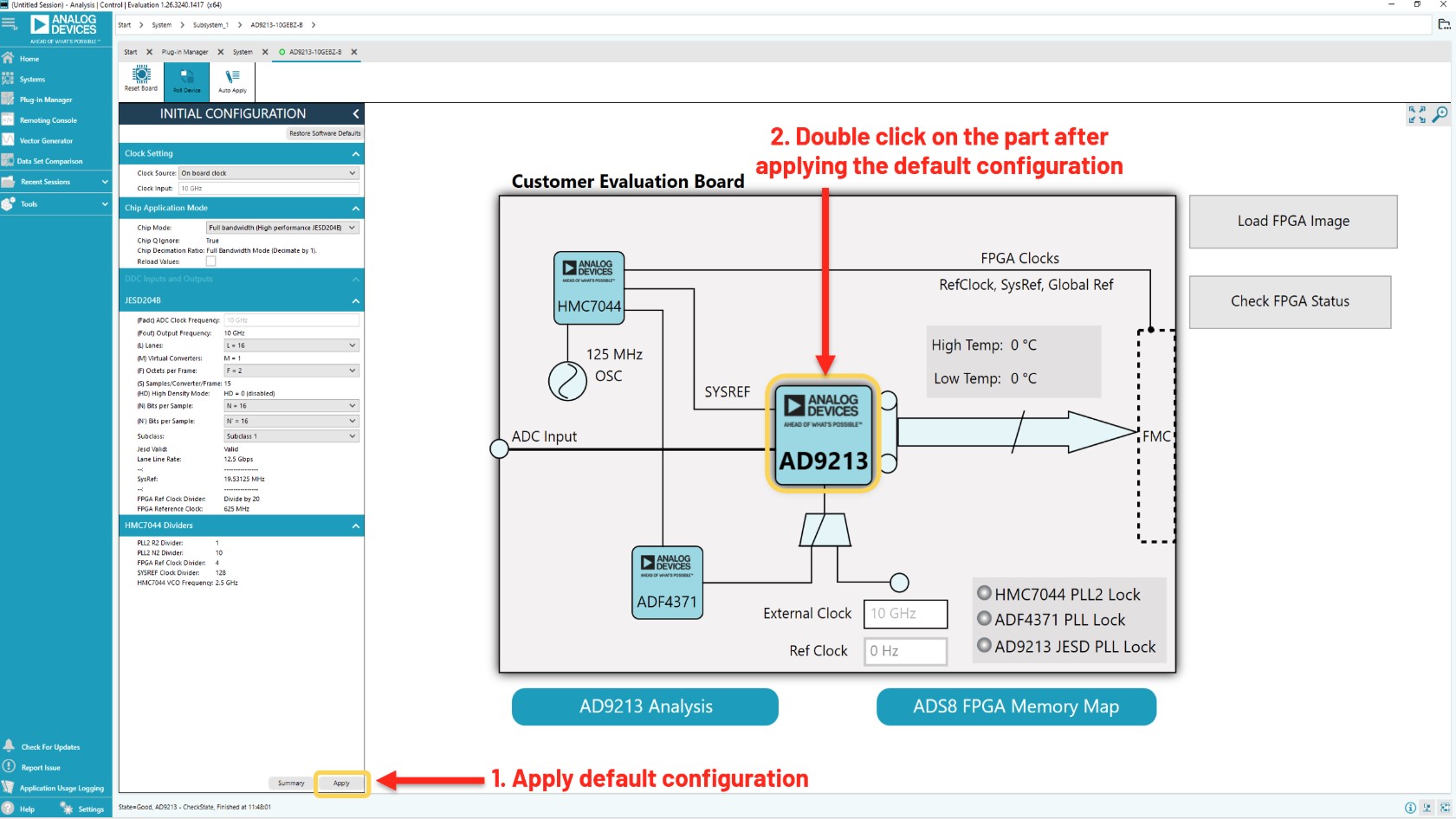Image resolution: width=1456 pixels, height=819 pixels.
Task: Expand the Tools sidebar chevron
Action: click(105, 204)
